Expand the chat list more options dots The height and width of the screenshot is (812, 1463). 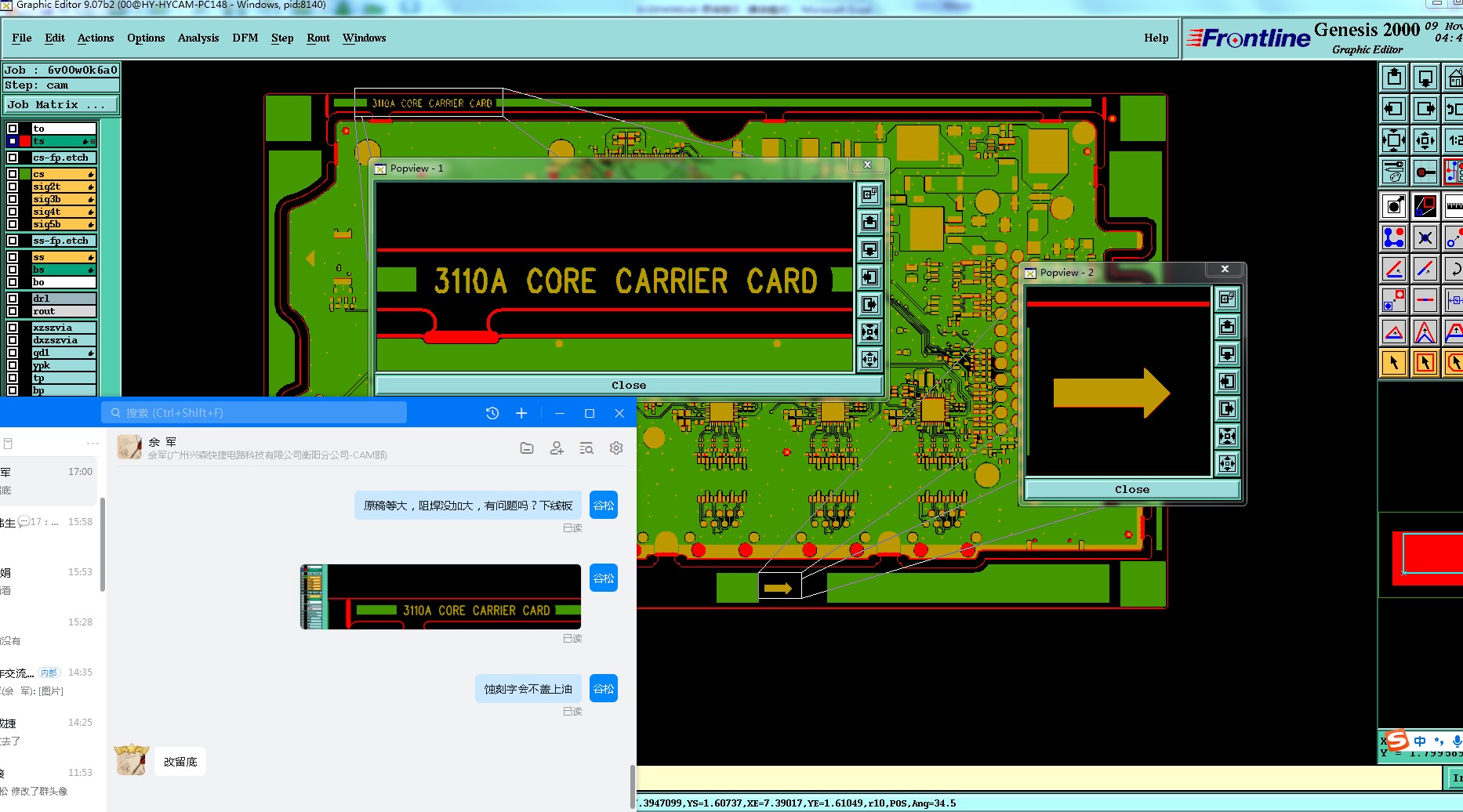point(93,444)
